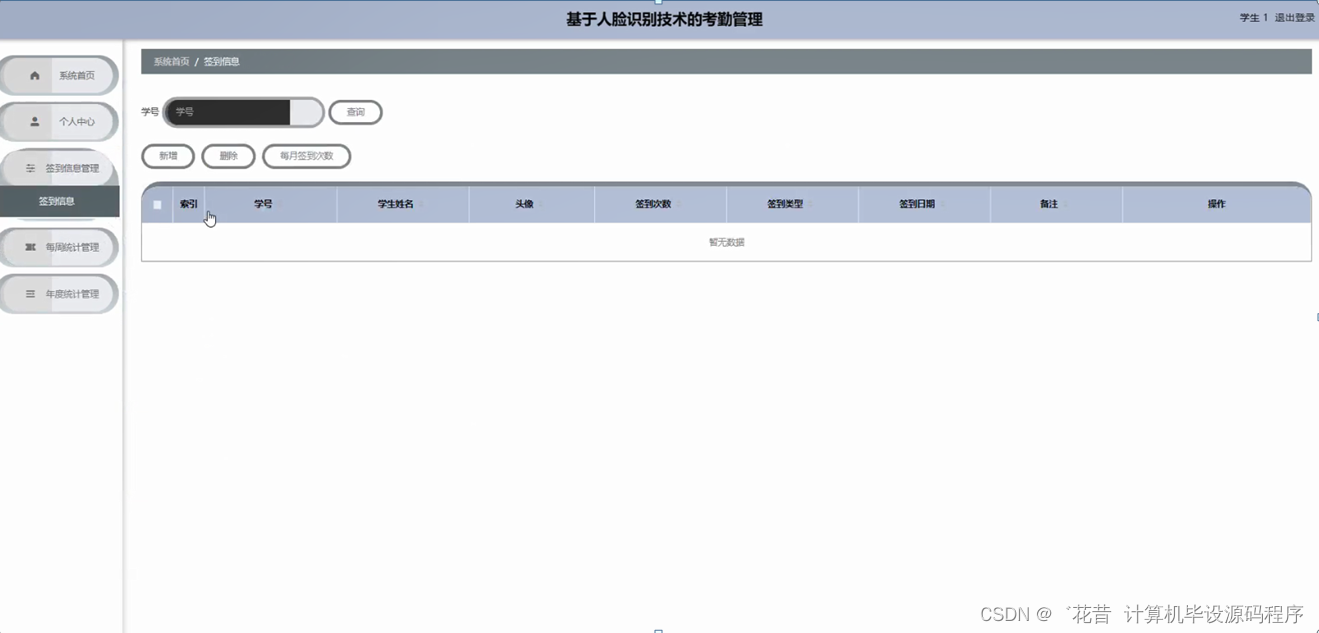
Task: Click the home icon beside 系统首页
Action: click(35, 75)
